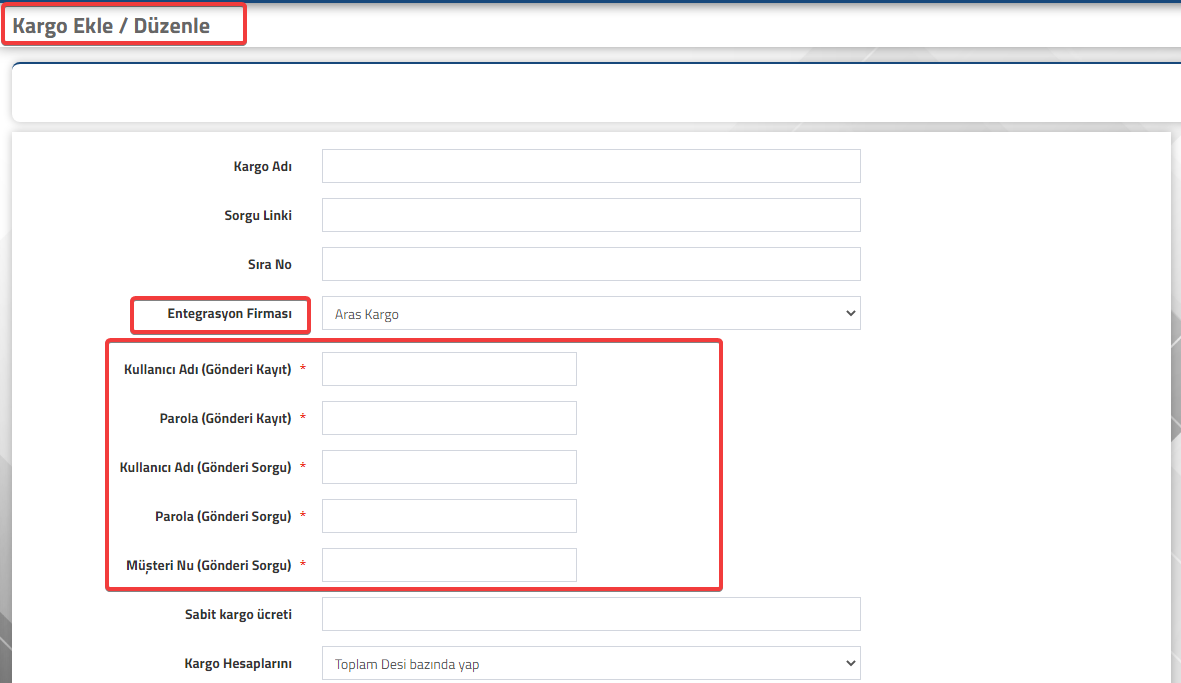Click the Kullanıcı Adı (Gönderi Sorgu) field
Viewport: 1181px width, 683px height.
(x=450, y=467)
